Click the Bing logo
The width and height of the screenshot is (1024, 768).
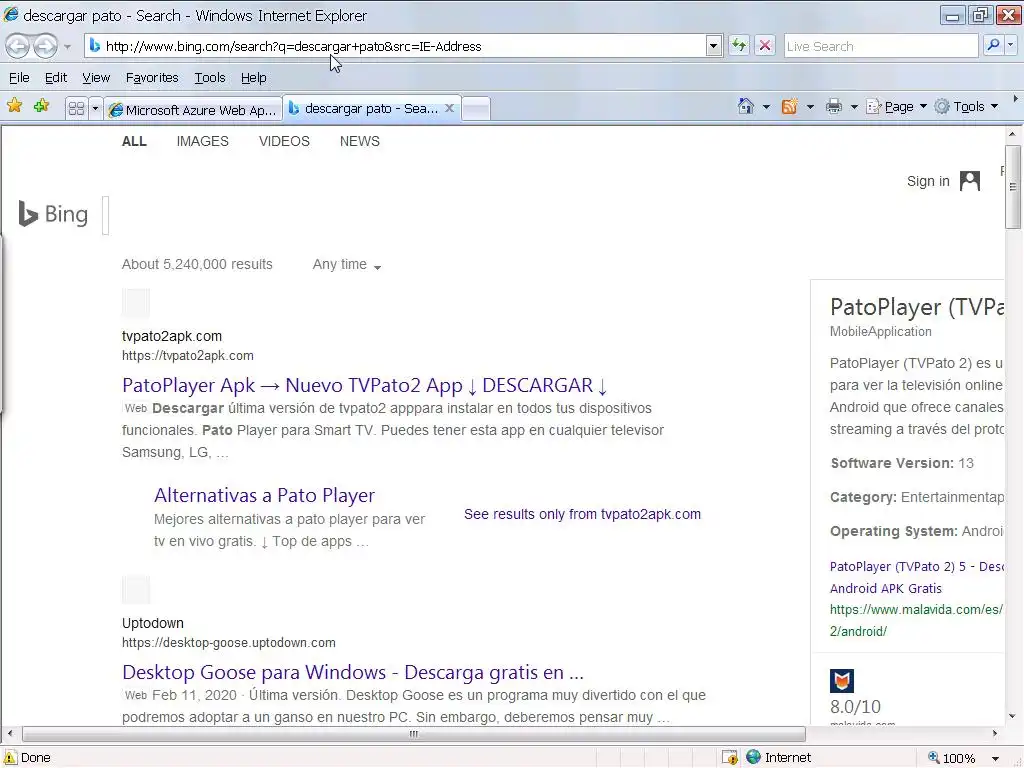pos(53,214)
